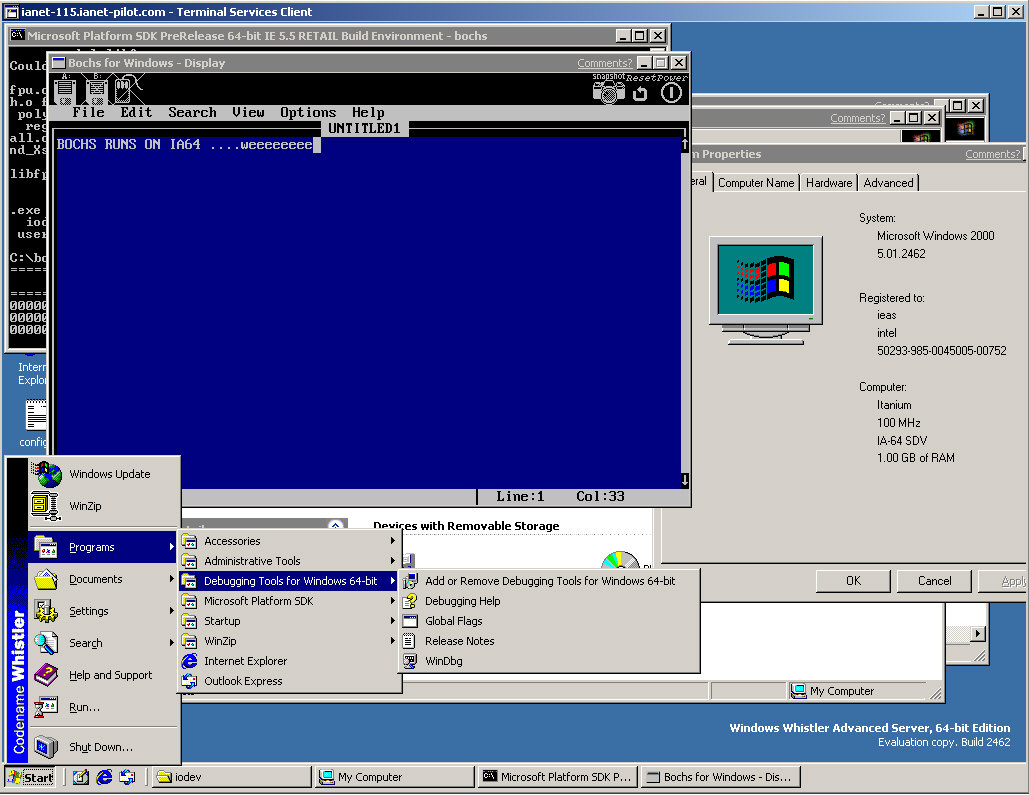Take a snapshot with the Bochs camera icon
This screenshot has width=1029, height=795.
click(x=608, y=91)
